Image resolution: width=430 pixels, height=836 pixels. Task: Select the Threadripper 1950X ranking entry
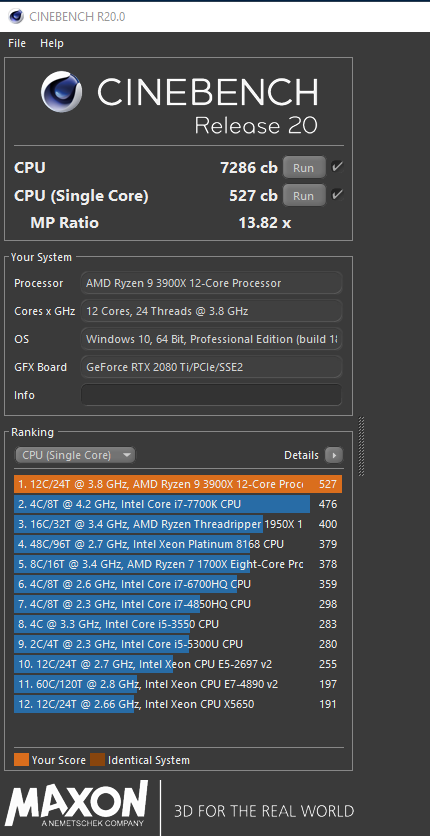click(x=178, y=524)
